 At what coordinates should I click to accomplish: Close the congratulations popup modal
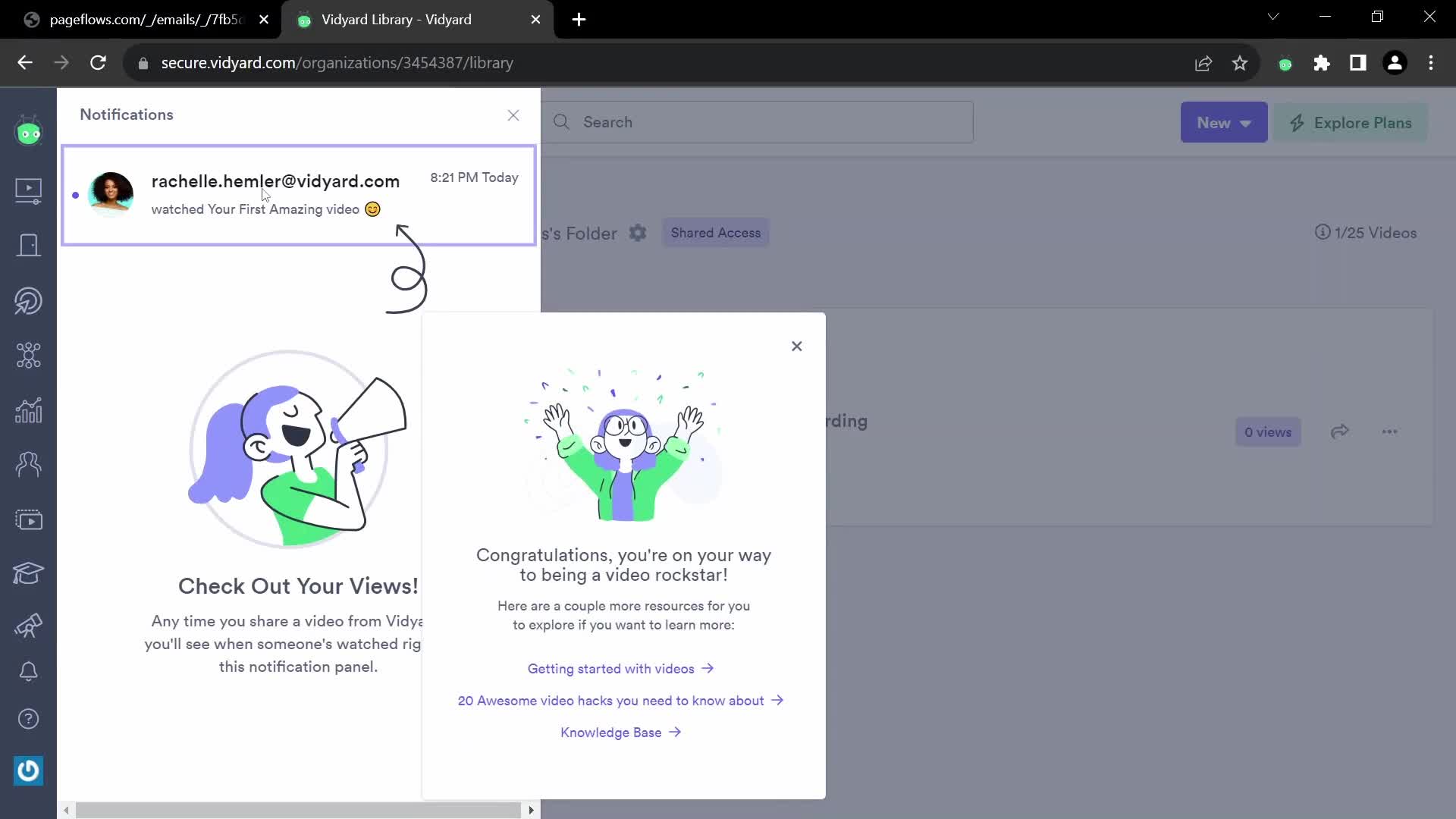click(796, 346)
